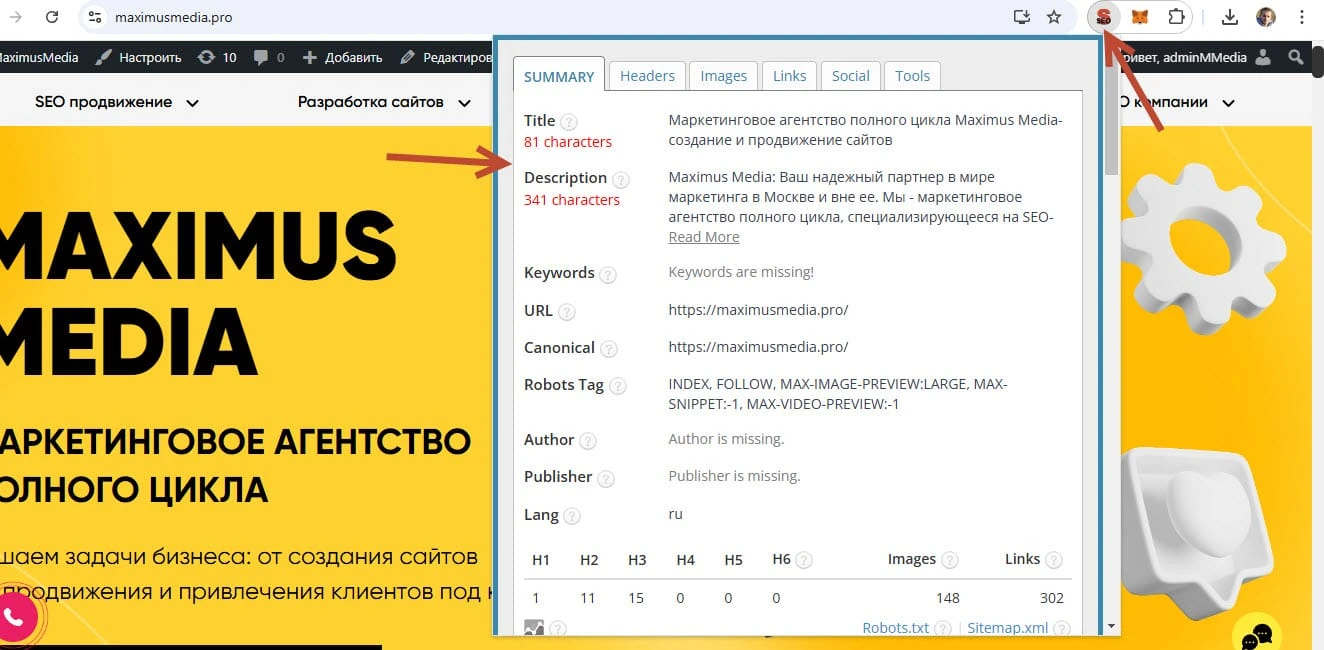Open updates counter showing 10
1324x650 pixels.
[x=217, y=57]
